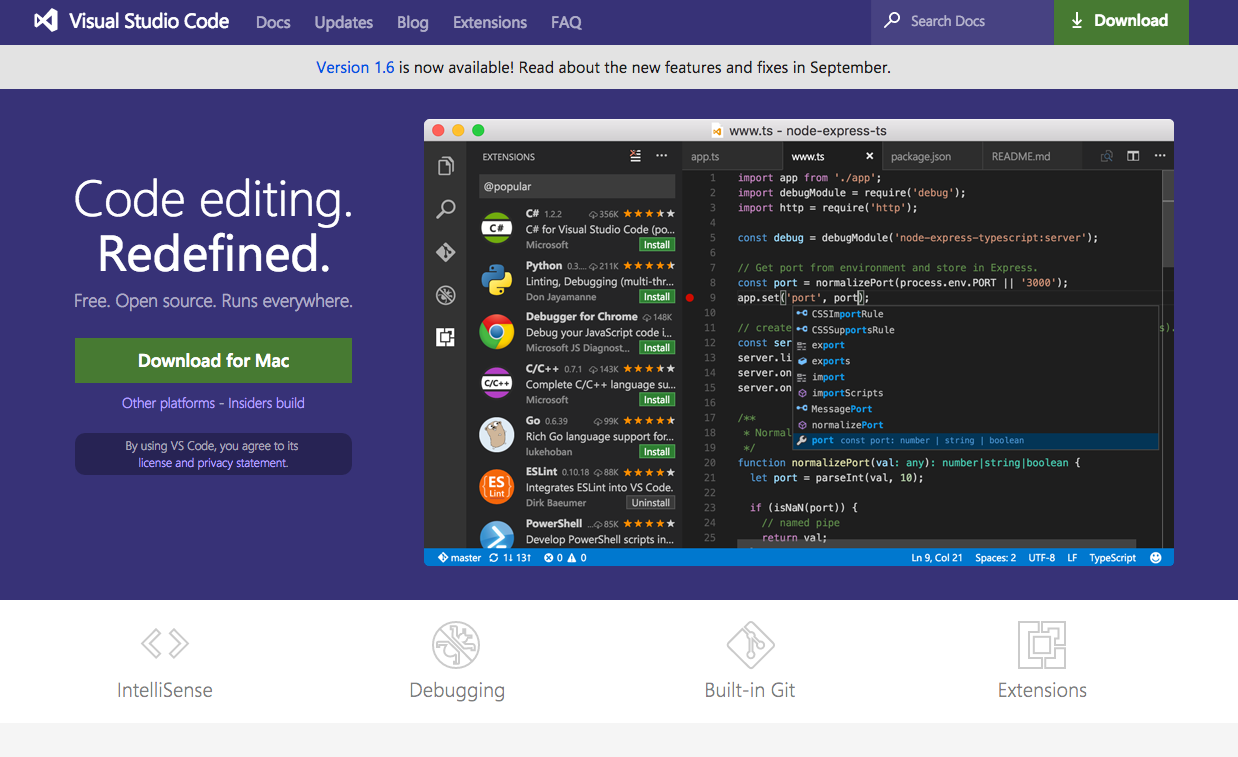Install the Go extension

(x=657, y=452)
